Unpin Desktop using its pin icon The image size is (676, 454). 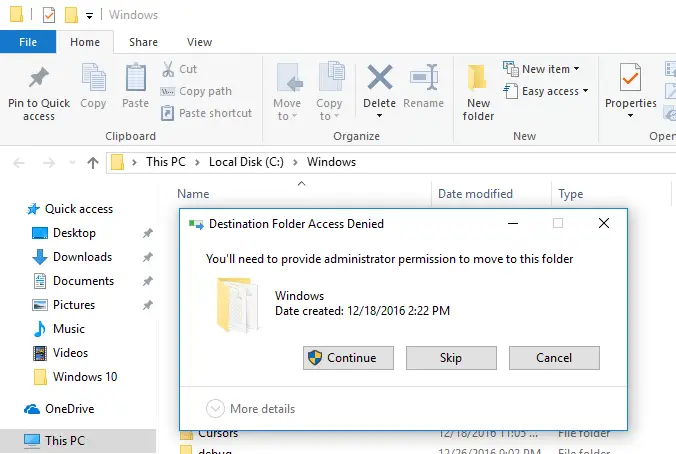(x=147, y=233)
